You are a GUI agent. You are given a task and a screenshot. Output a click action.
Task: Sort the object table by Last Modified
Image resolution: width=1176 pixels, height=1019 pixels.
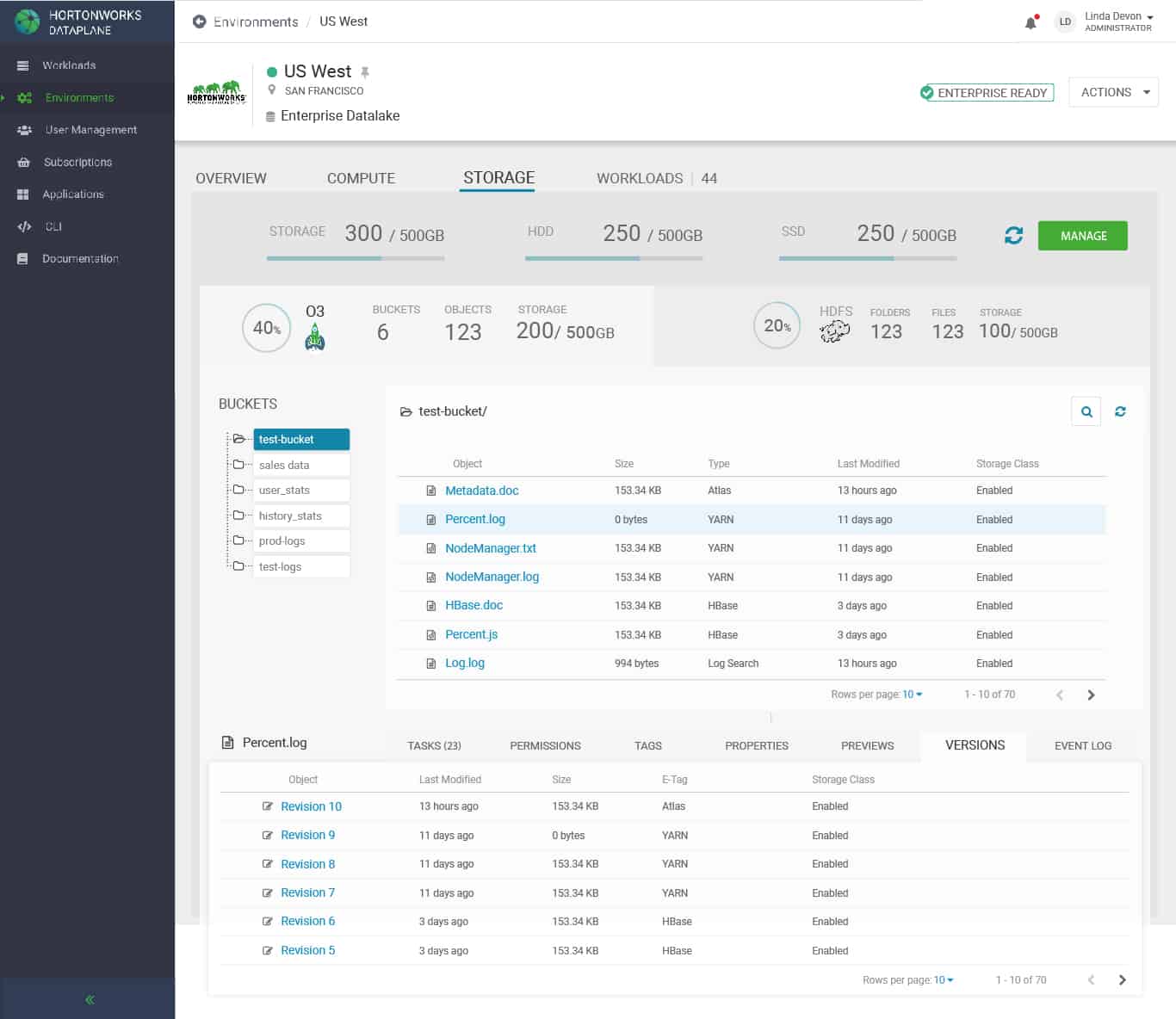869,464
